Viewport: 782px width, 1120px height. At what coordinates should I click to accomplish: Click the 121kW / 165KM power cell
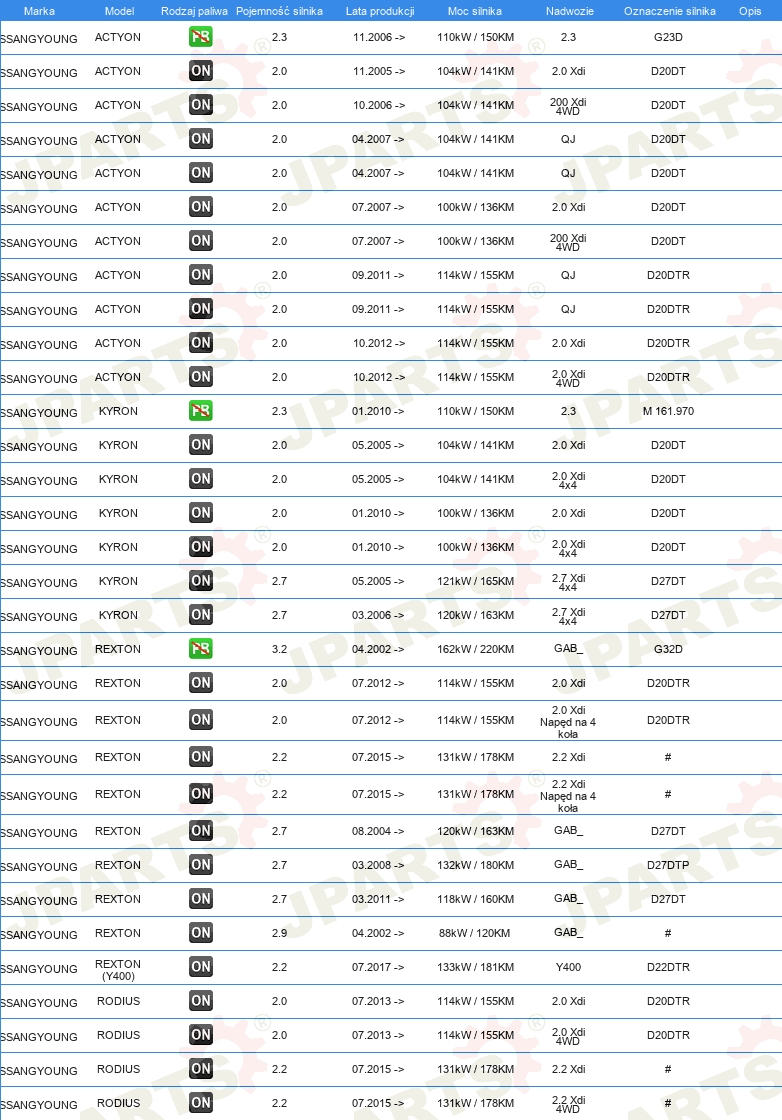pos(476,581)
